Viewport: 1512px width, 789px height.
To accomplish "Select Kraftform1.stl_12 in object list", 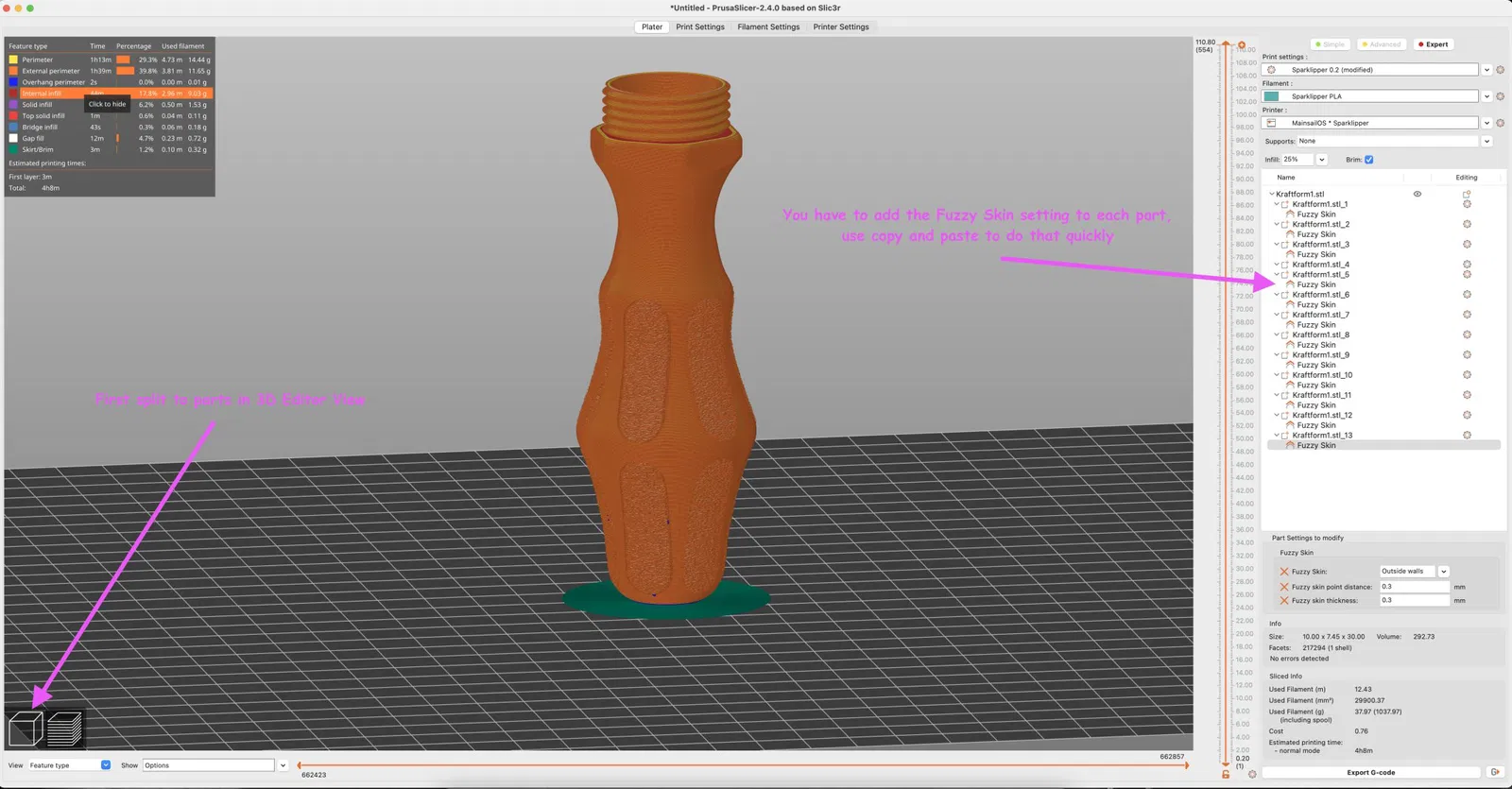I will pyautogui.click(x=1322, y=415).
